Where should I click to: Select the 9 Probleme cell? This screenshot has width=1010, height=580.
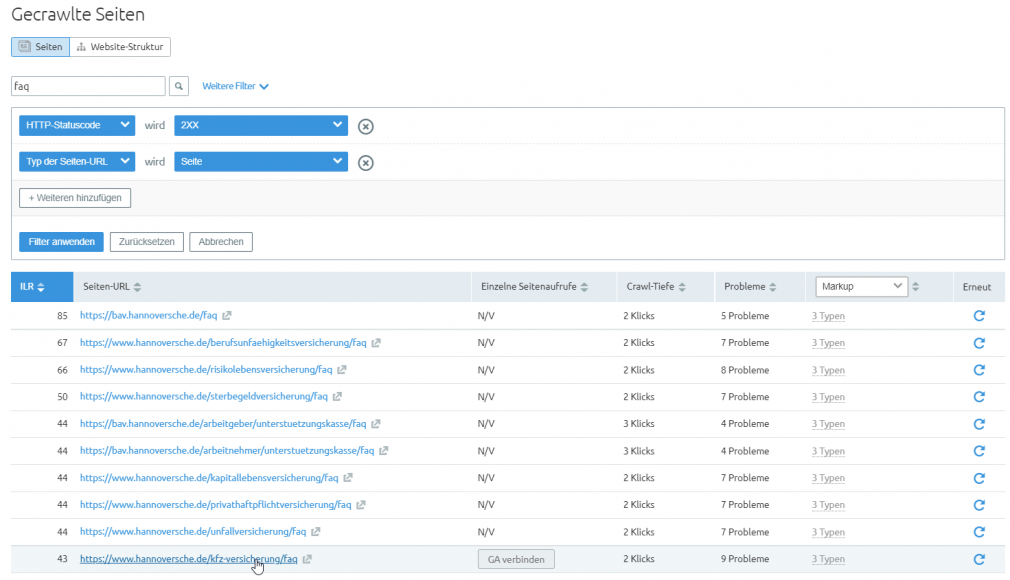(x=745, y=559)
